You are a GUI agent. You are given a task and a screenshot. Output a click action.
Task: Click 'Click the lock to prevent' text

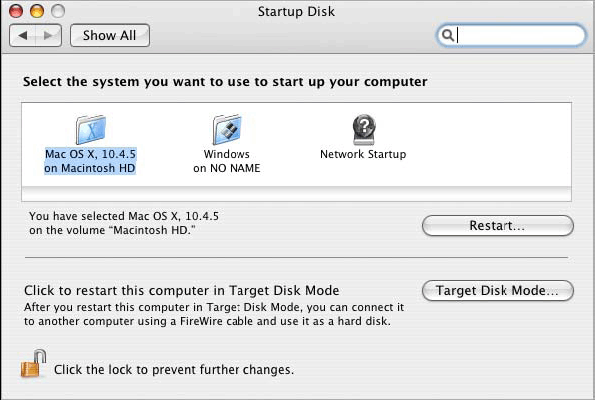click(x=126, y=369)
